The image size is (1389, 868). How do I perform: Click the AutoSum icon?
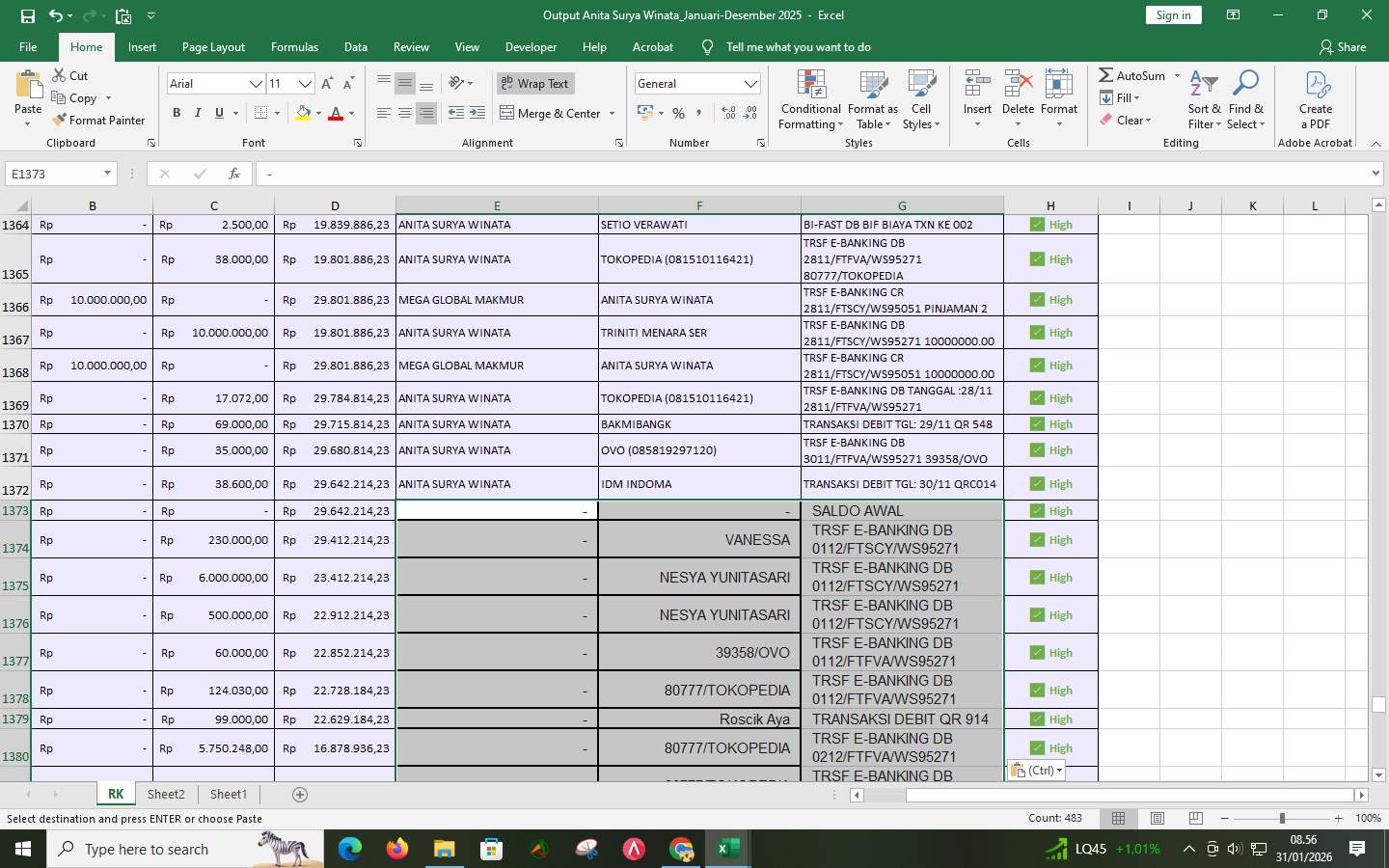(1107, 75)
